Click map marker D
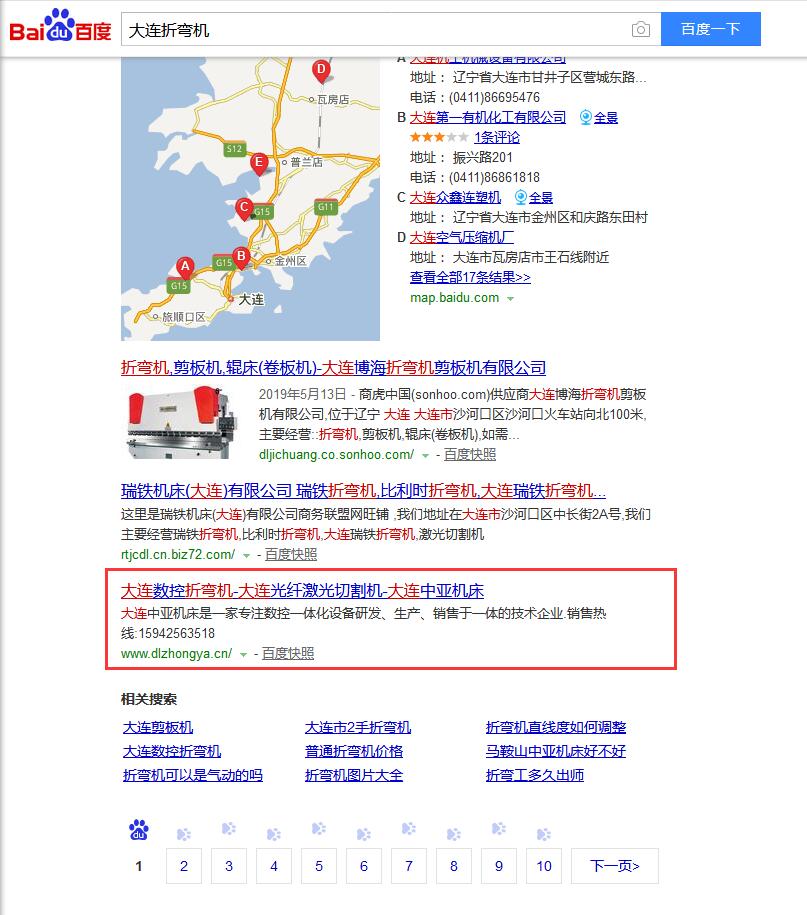This screenshot has height=915, width=807. 320,71
